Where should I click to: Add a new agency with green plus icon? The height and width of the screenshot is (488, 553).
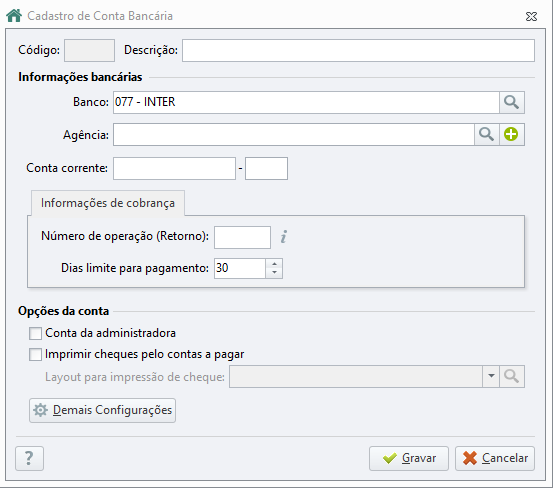(512, 134)
